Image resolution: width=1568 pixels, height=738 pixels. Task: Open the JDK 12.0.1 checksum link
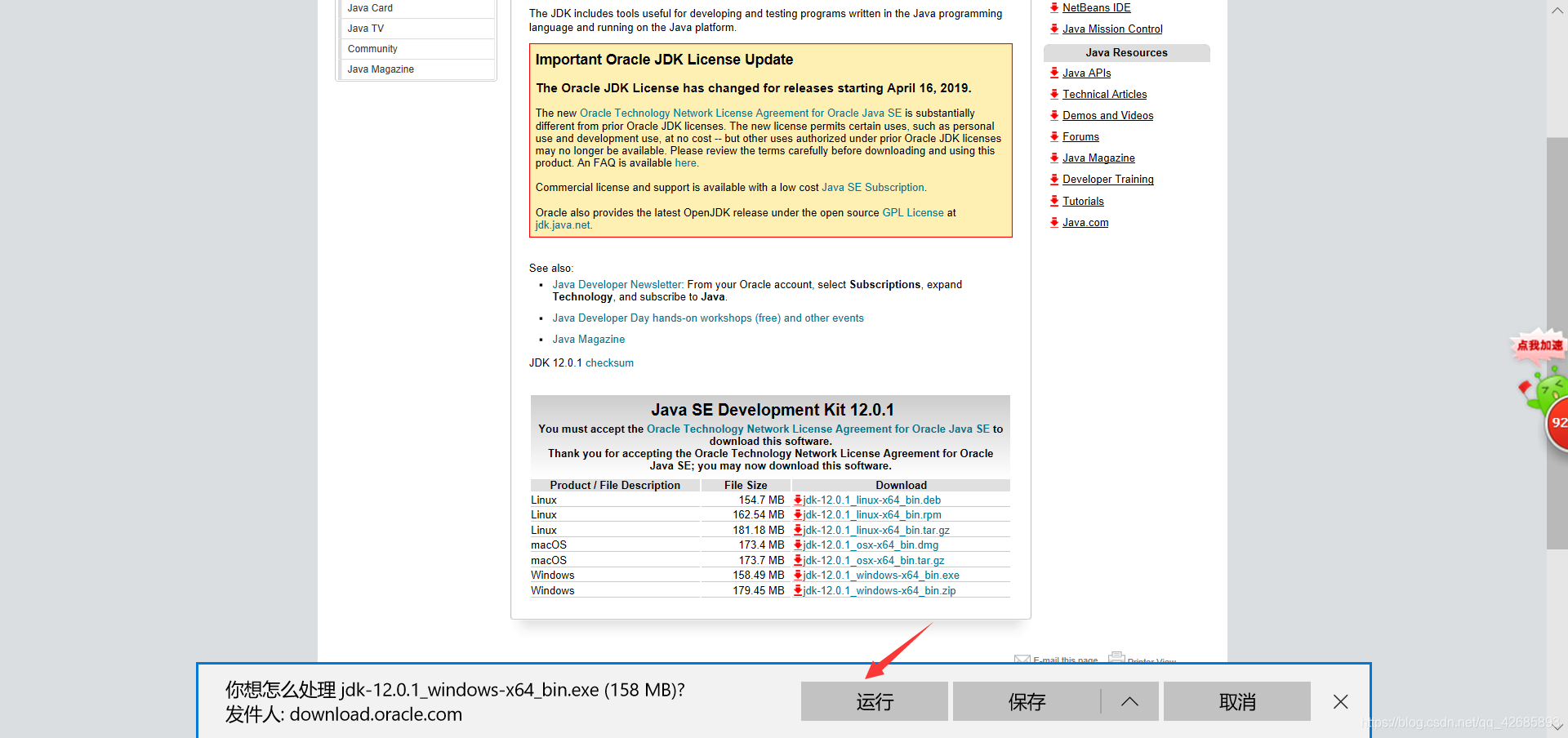[609, 363]
